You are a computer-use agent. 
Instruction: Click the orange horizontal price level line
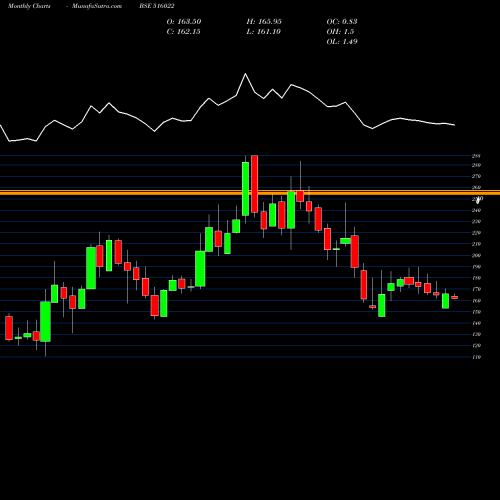pyautogui.click(x=250, y=192)
